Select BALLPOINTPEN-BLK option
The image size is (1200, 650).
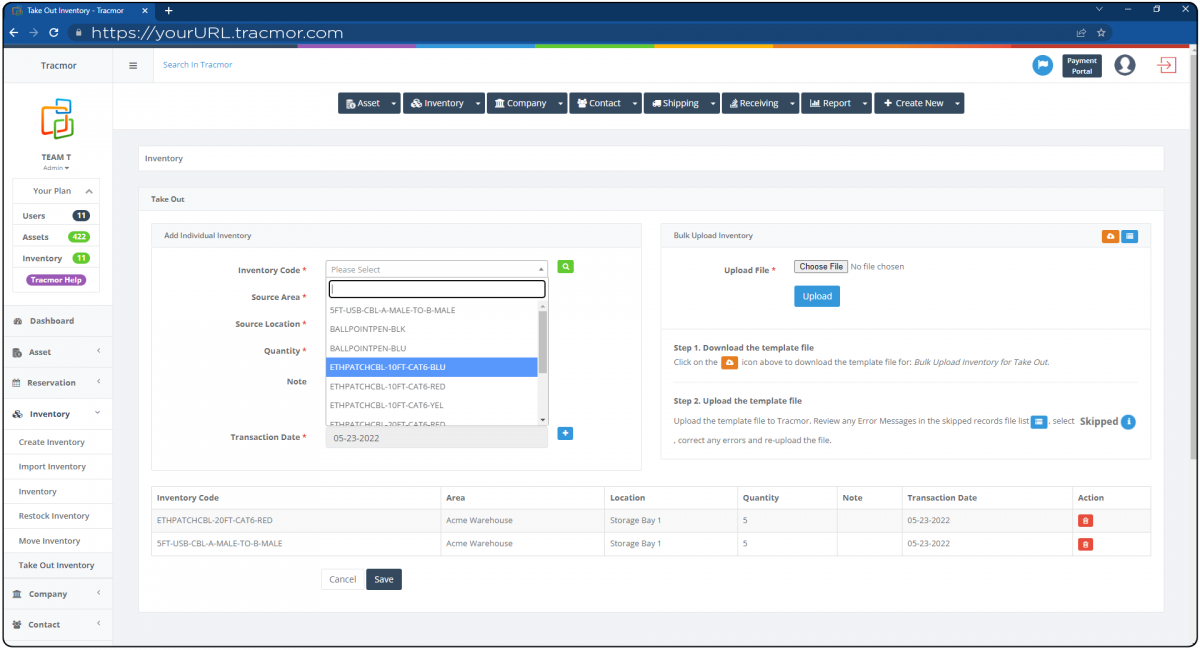432,329
